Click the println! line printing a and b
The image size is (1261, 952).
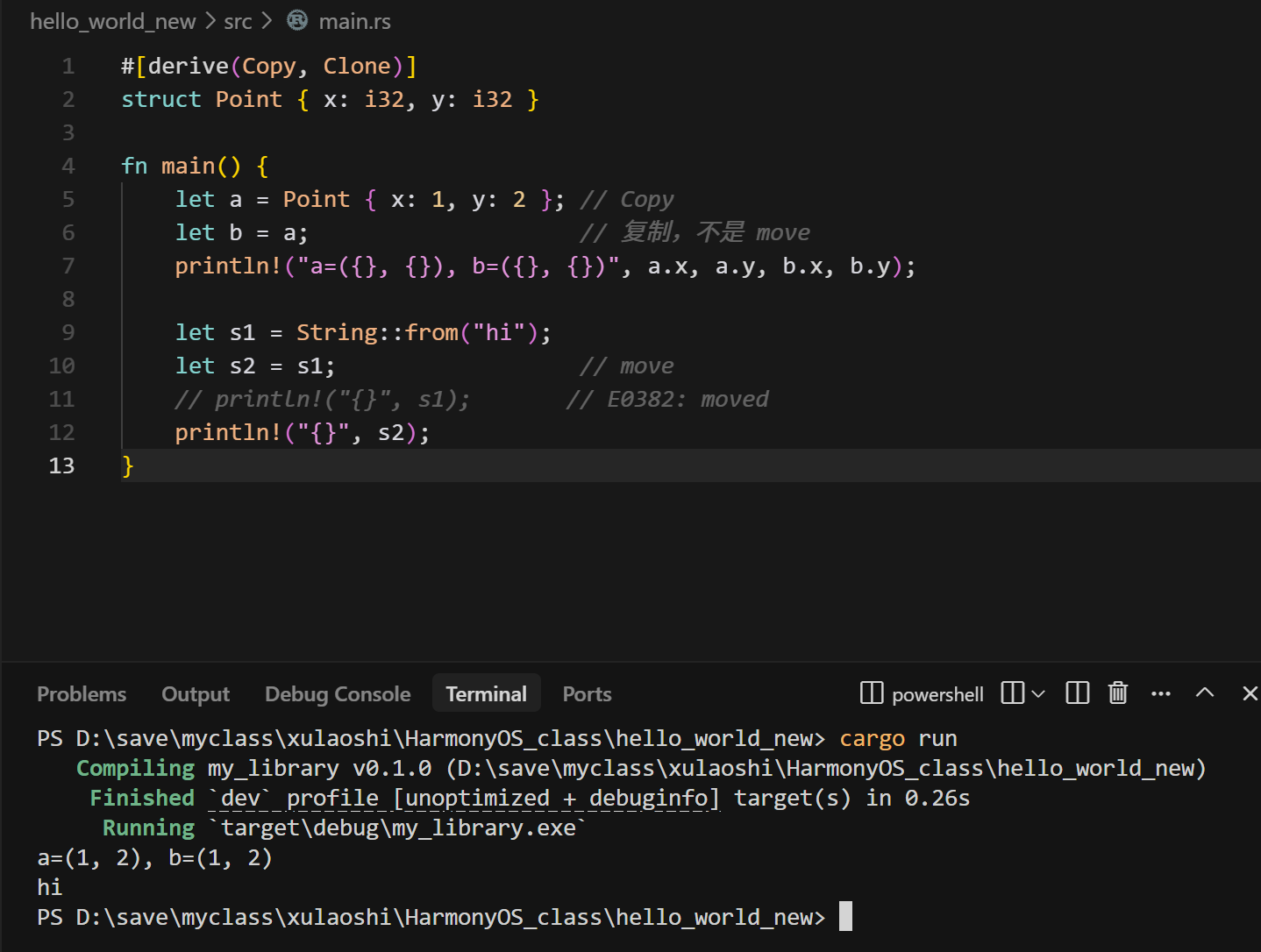tap(545, 266)
